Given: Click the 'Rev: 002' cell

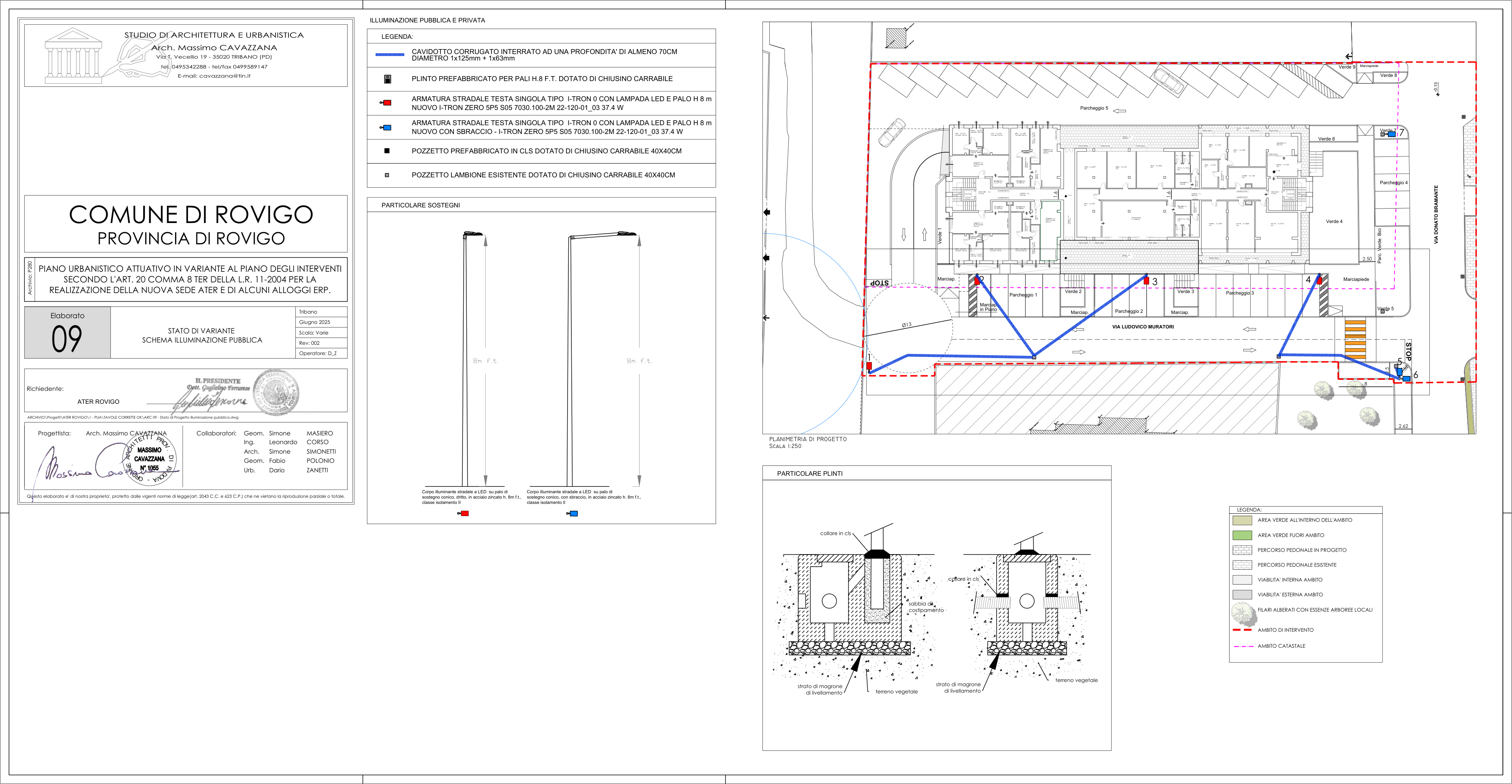Looking at the screenshot, I should pos(321,343).
